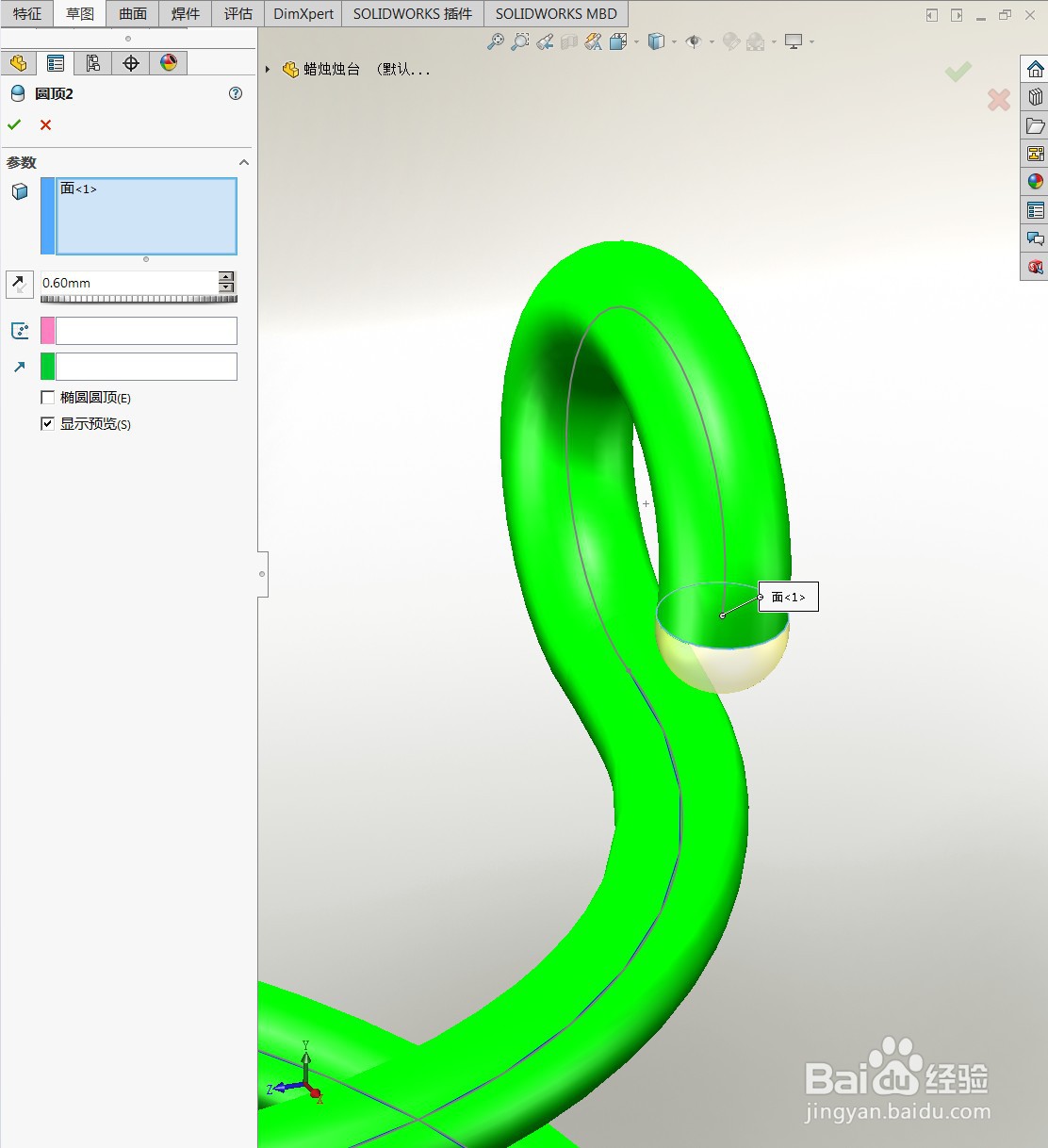Screen dimensions: 1048x1148
Task: Click the Zoom to Fit icon
Action: point(496,41)
